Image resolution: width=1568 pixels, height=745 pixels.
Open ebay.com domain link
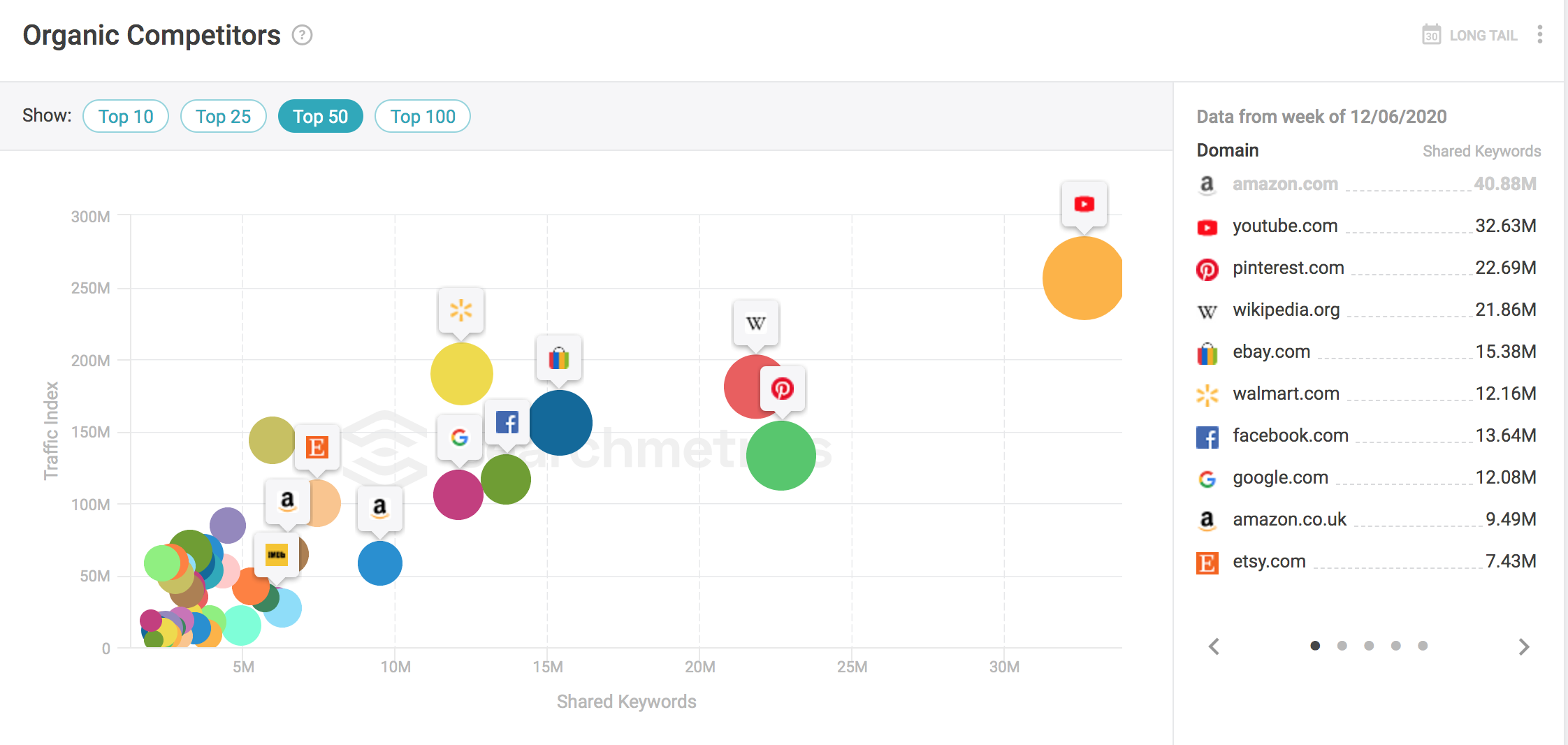point(1271,352)
